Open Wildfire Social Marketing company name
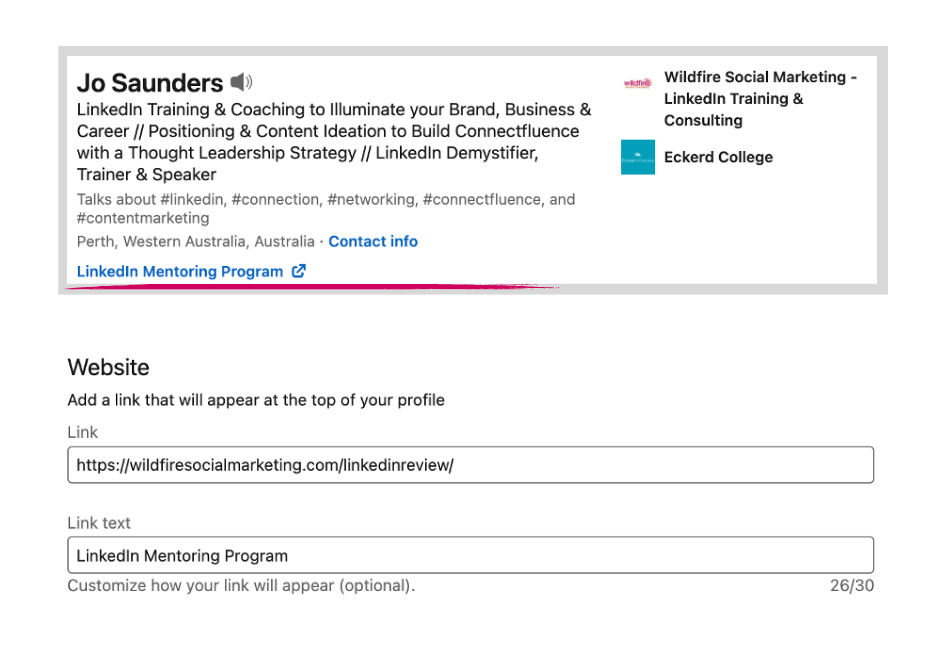 760,98
